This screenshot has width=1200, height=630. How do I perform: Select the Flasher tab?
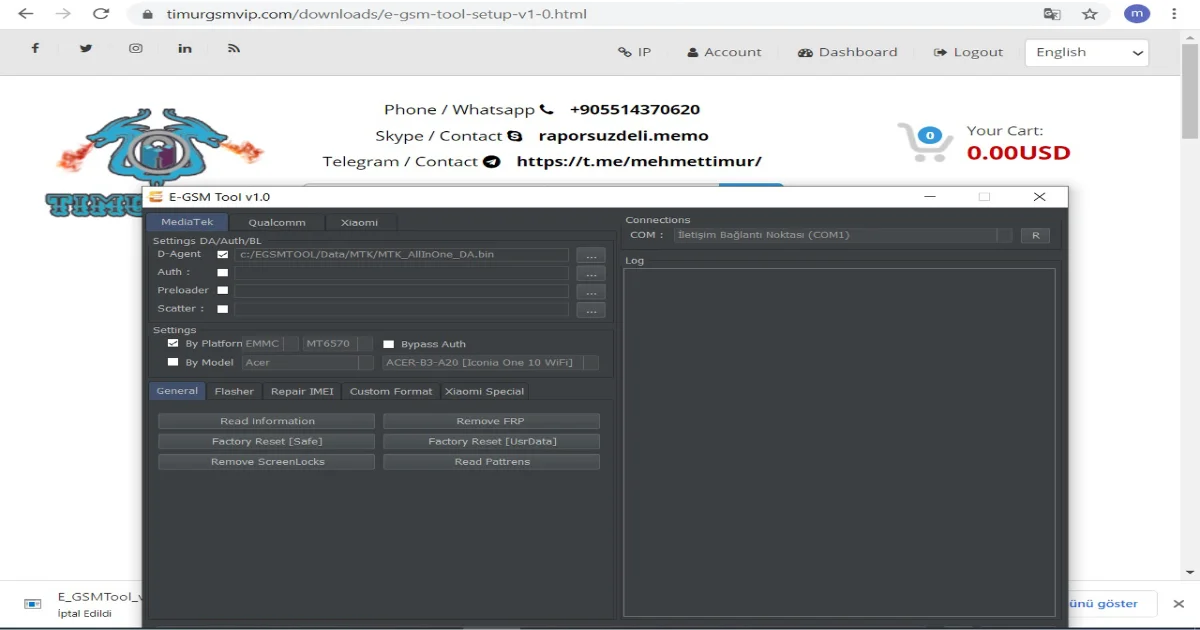pos(234,391)
